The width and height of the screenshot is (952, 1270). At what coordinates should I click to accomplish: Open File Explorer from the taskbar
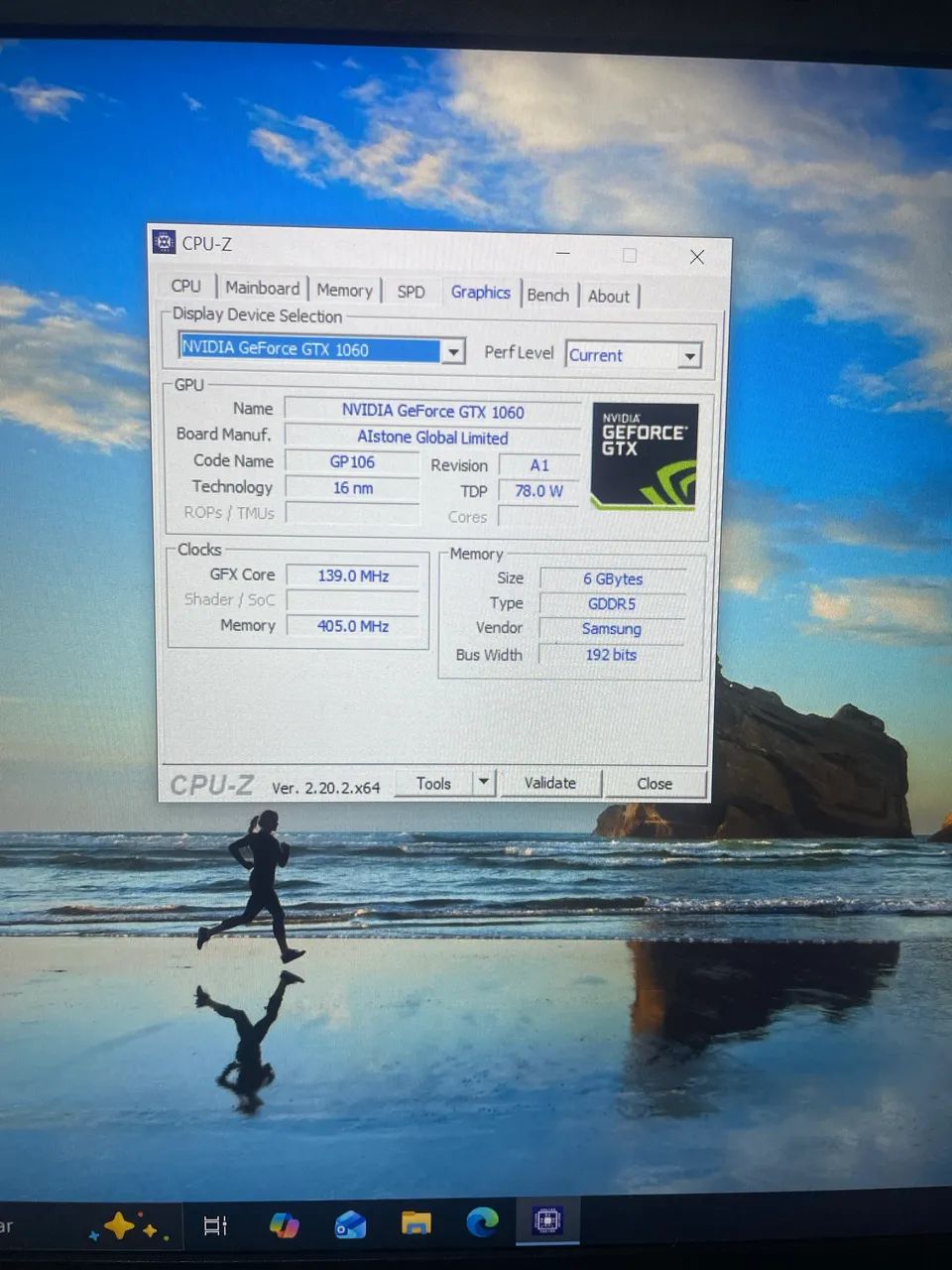tap(416, 1222)
